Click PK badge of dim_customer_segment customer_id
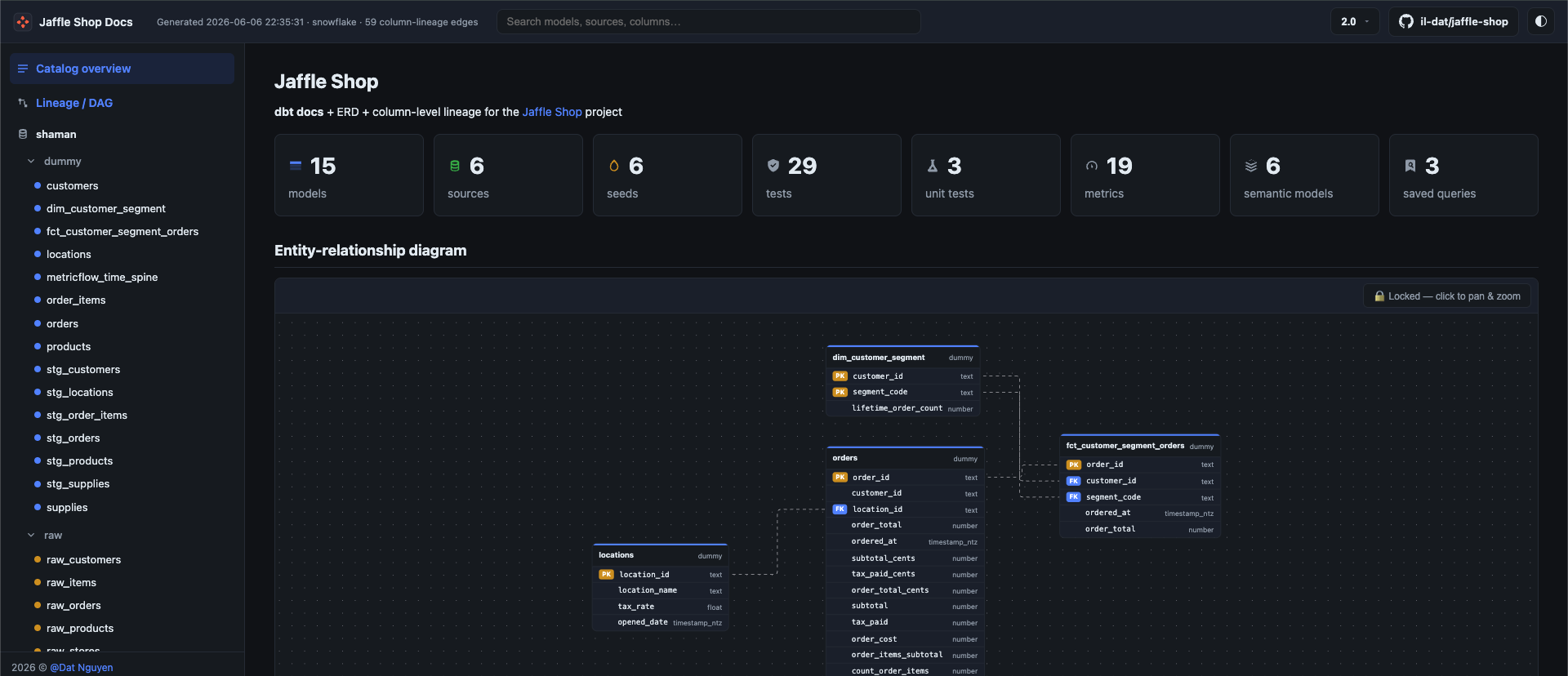This screenshot has height=676, width=1568. coord(840,376)
